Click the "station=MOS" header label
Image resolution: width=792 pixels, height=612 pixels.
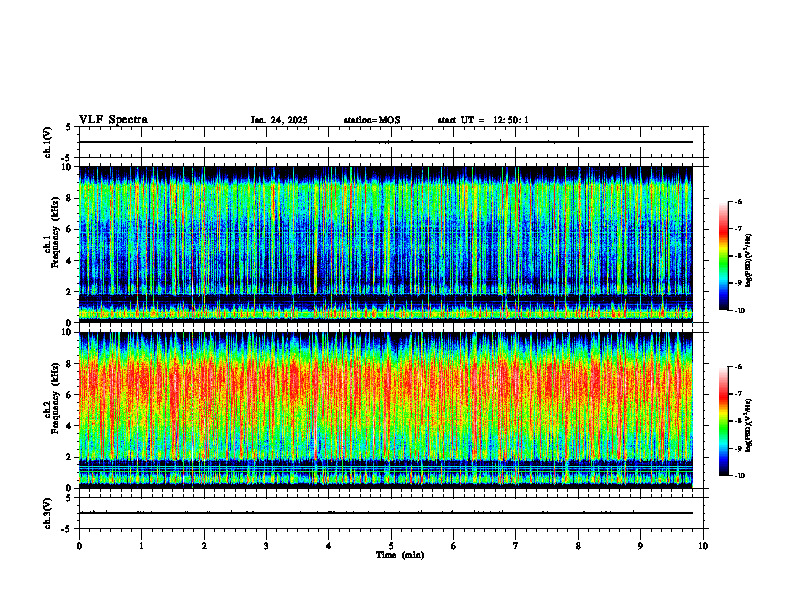pyautogui.click(x=372, y=120)
